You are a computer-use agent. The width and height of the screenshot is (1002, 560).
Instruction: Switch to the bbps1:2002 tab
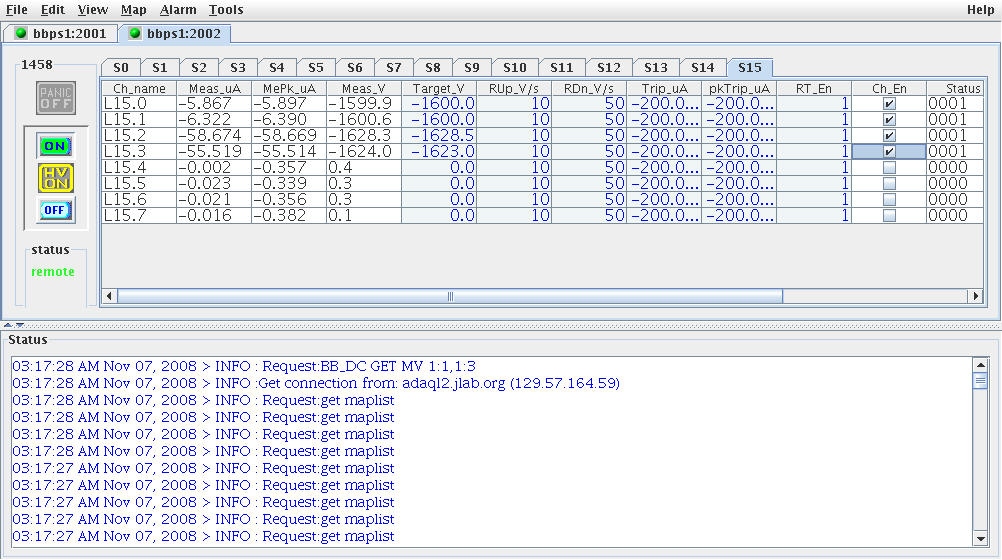[x=174, y=33]
